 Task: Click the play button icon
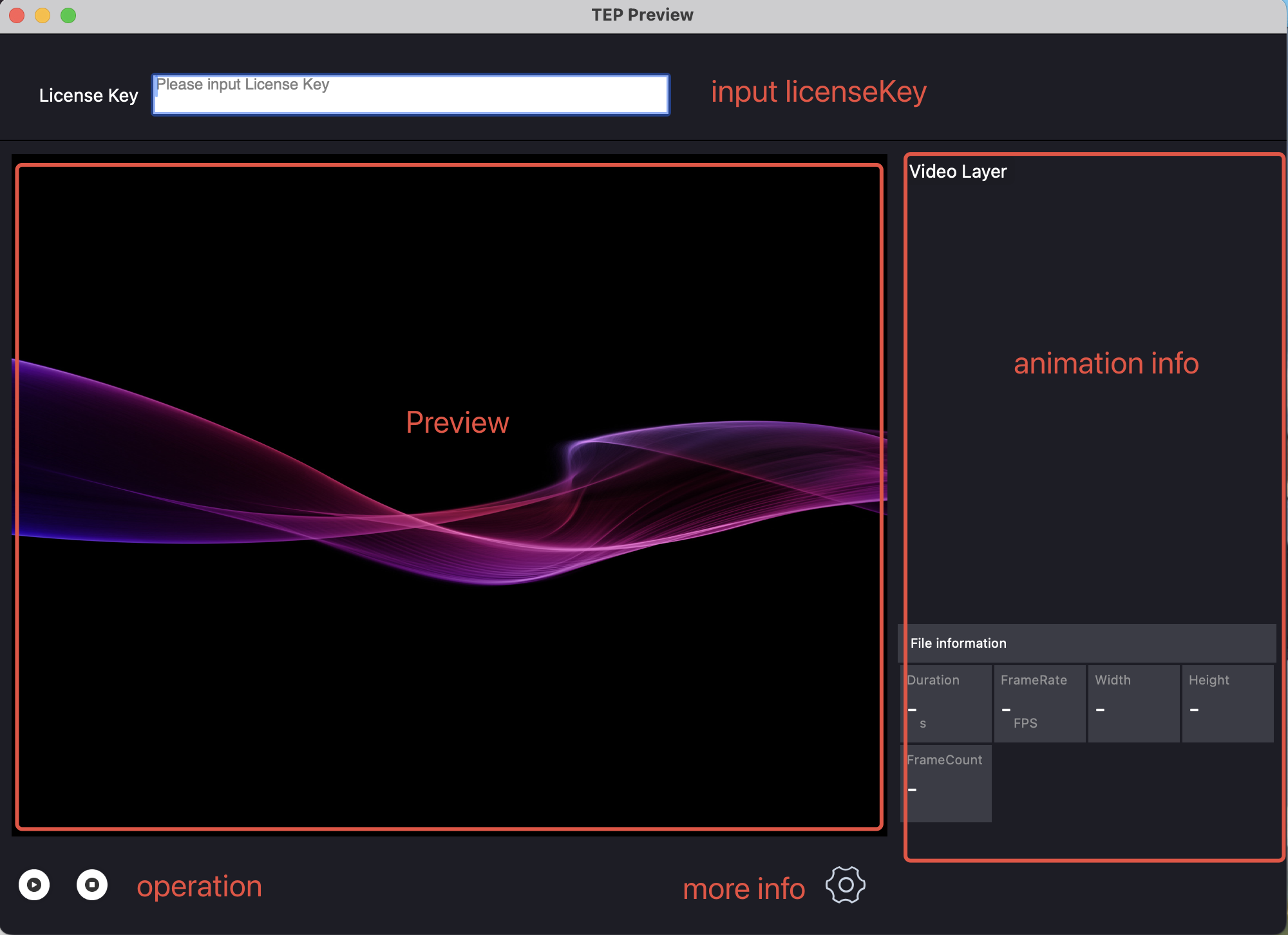[x=34, y=885]
